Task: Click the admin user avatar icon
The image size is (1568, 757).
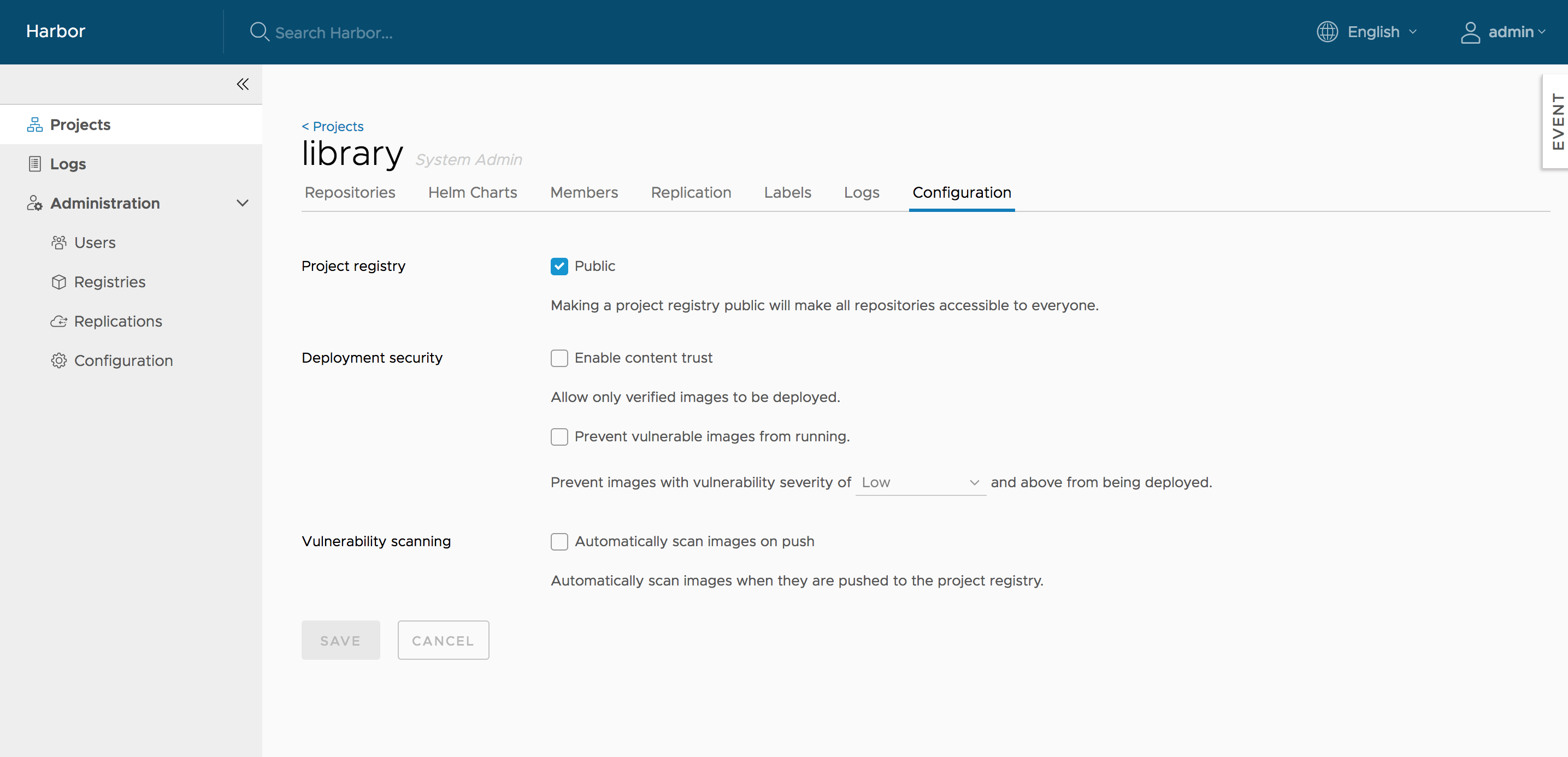Action: [1470, 32]
